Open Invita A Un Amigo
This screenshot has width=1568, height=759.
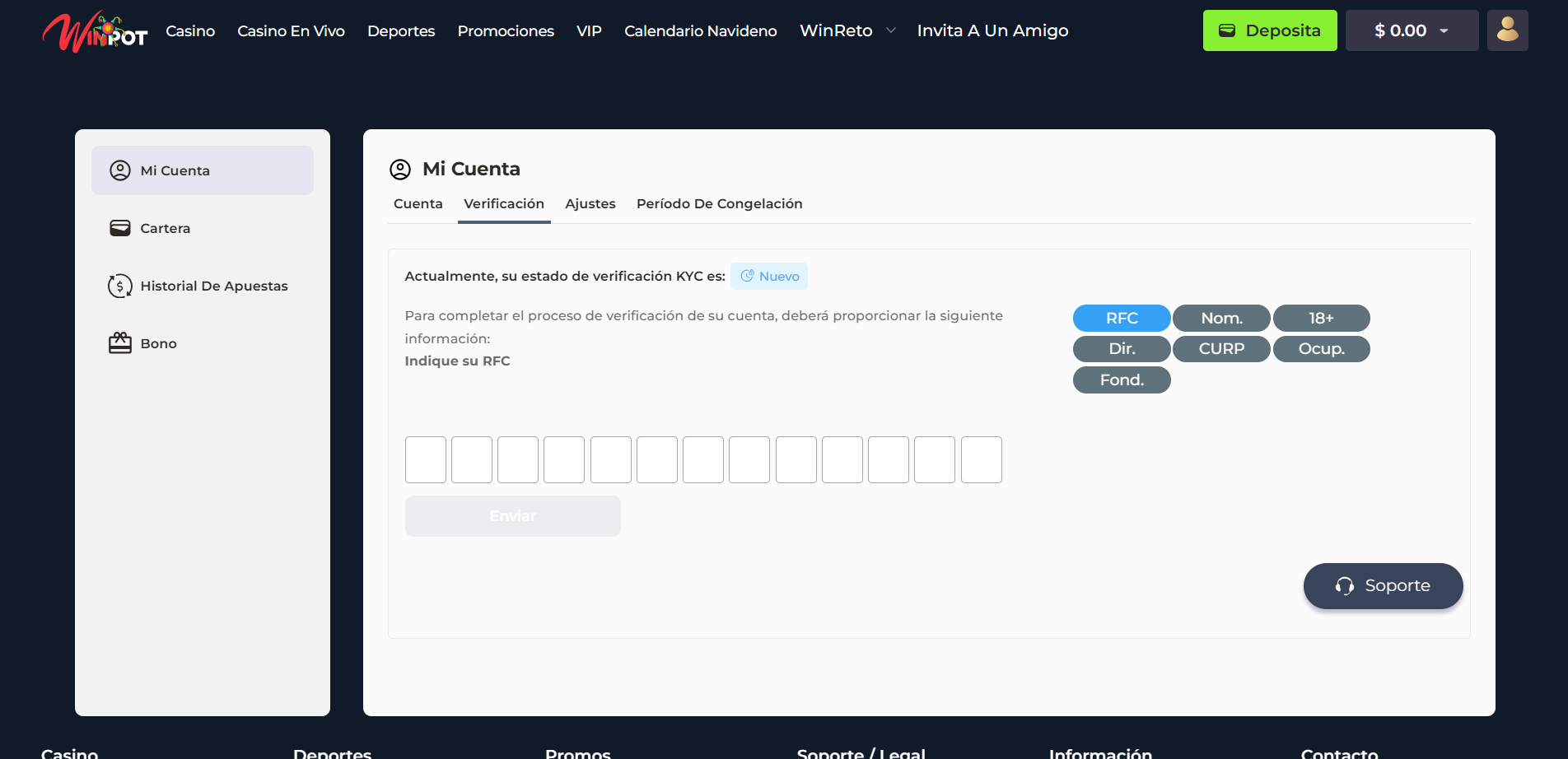point(992,31)
